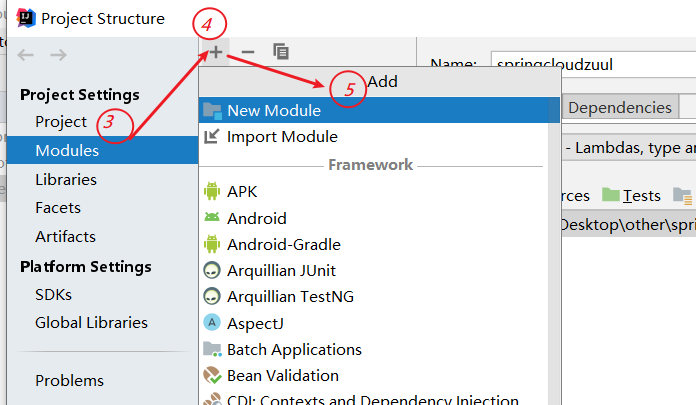Viewport: 696px width, 405px height.
Task: Go forward with the right arrow
Action: [x=58, y=55]
